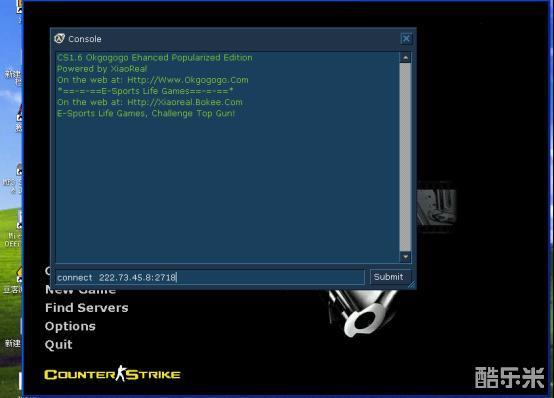This screenshot has height=398, width=554.
Task: Click the console vertical scrollbar track
Action: pyautogui.click(x=405, y=157)
